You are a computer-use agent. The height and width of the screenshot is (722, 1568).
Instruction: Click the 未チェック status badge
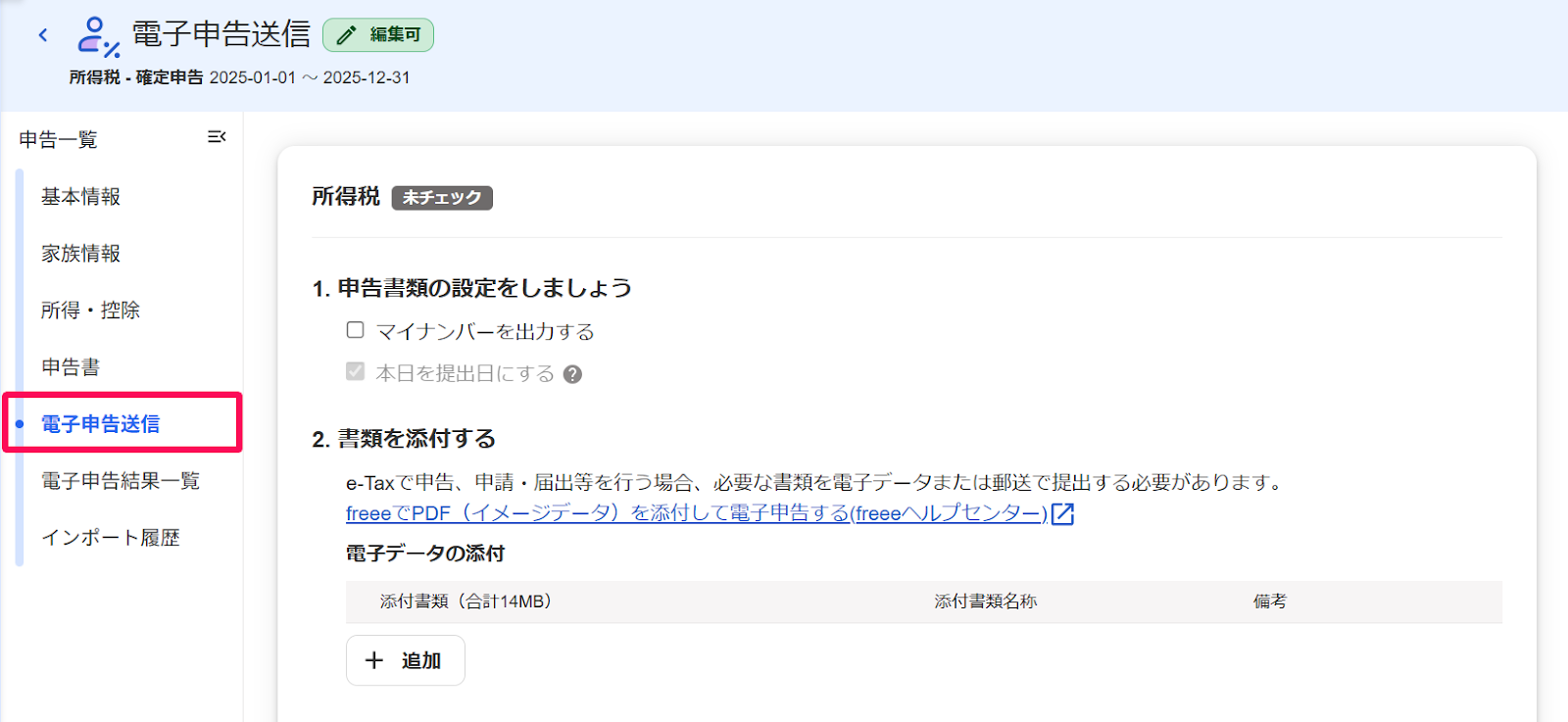point(442,198)
